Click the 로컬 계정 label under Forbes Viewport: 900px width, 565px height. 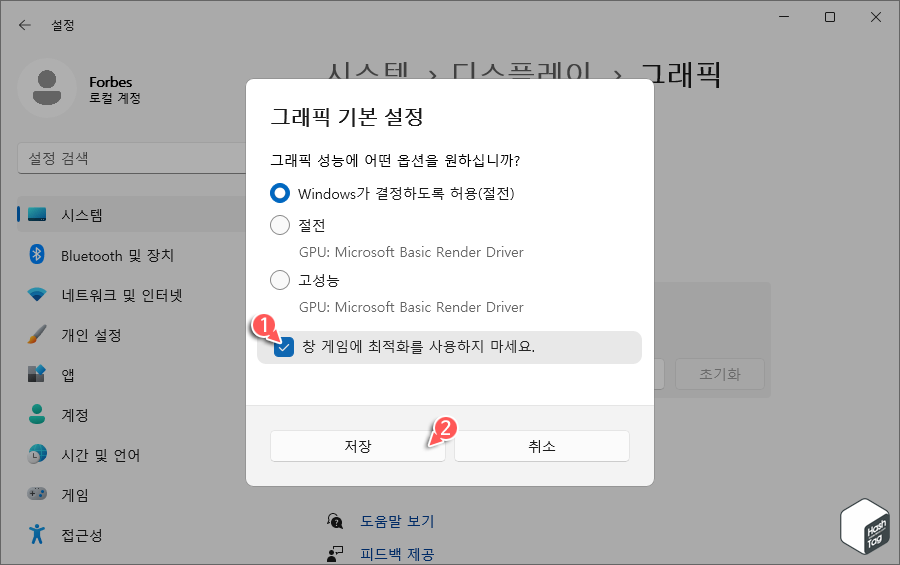(115, 98)
